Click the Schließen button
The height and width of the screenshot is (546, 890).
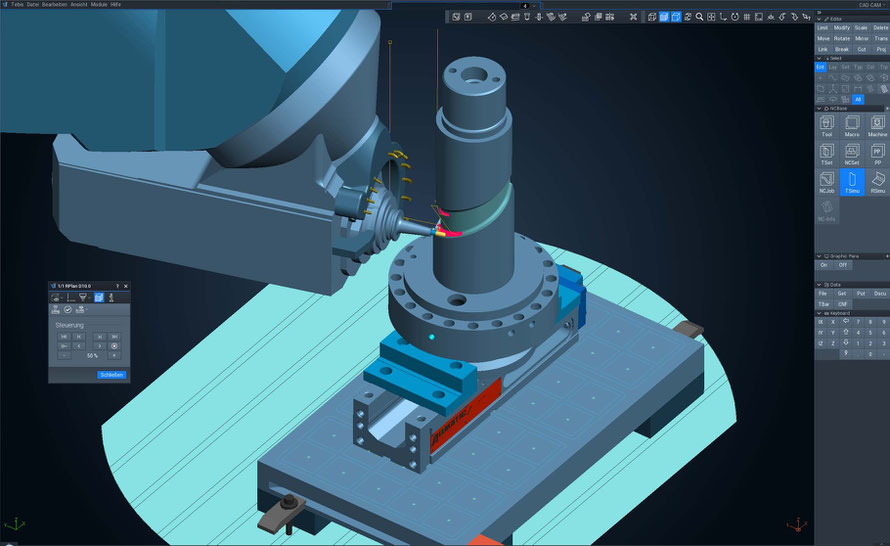[x=112, y=375]
